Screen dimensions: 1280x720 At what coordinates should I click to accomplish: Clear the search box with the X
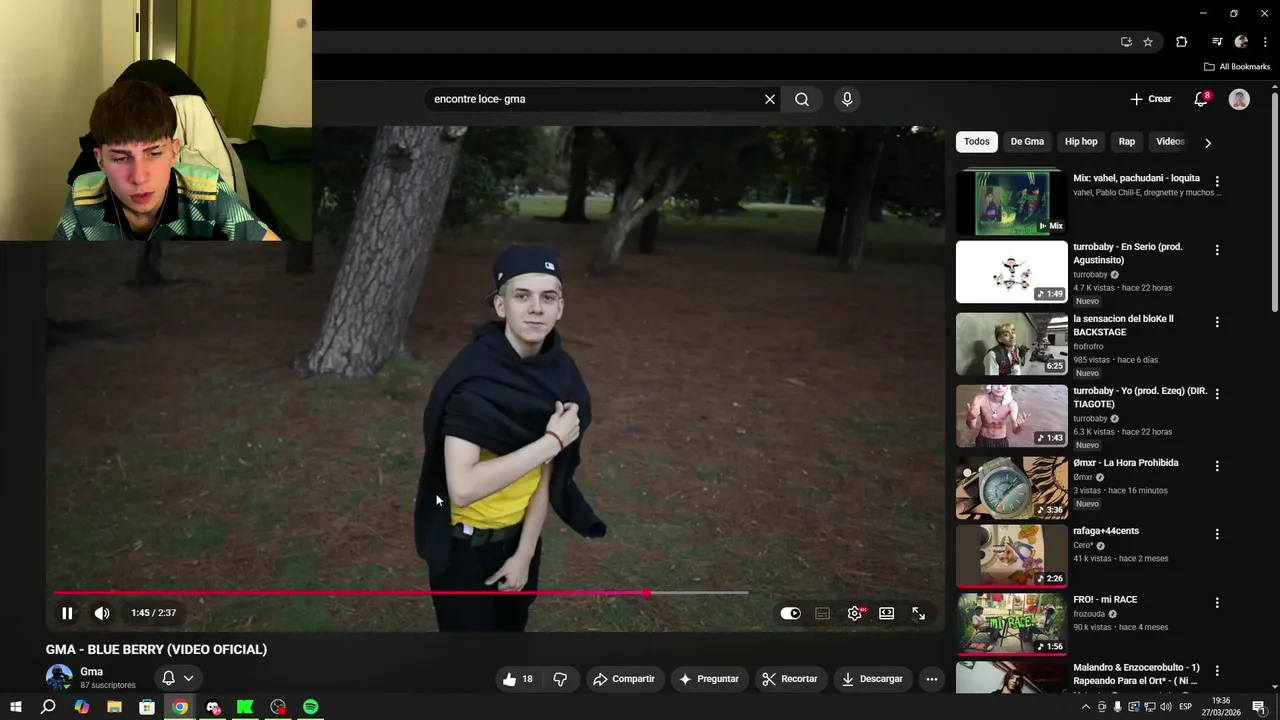pos(770,99)
